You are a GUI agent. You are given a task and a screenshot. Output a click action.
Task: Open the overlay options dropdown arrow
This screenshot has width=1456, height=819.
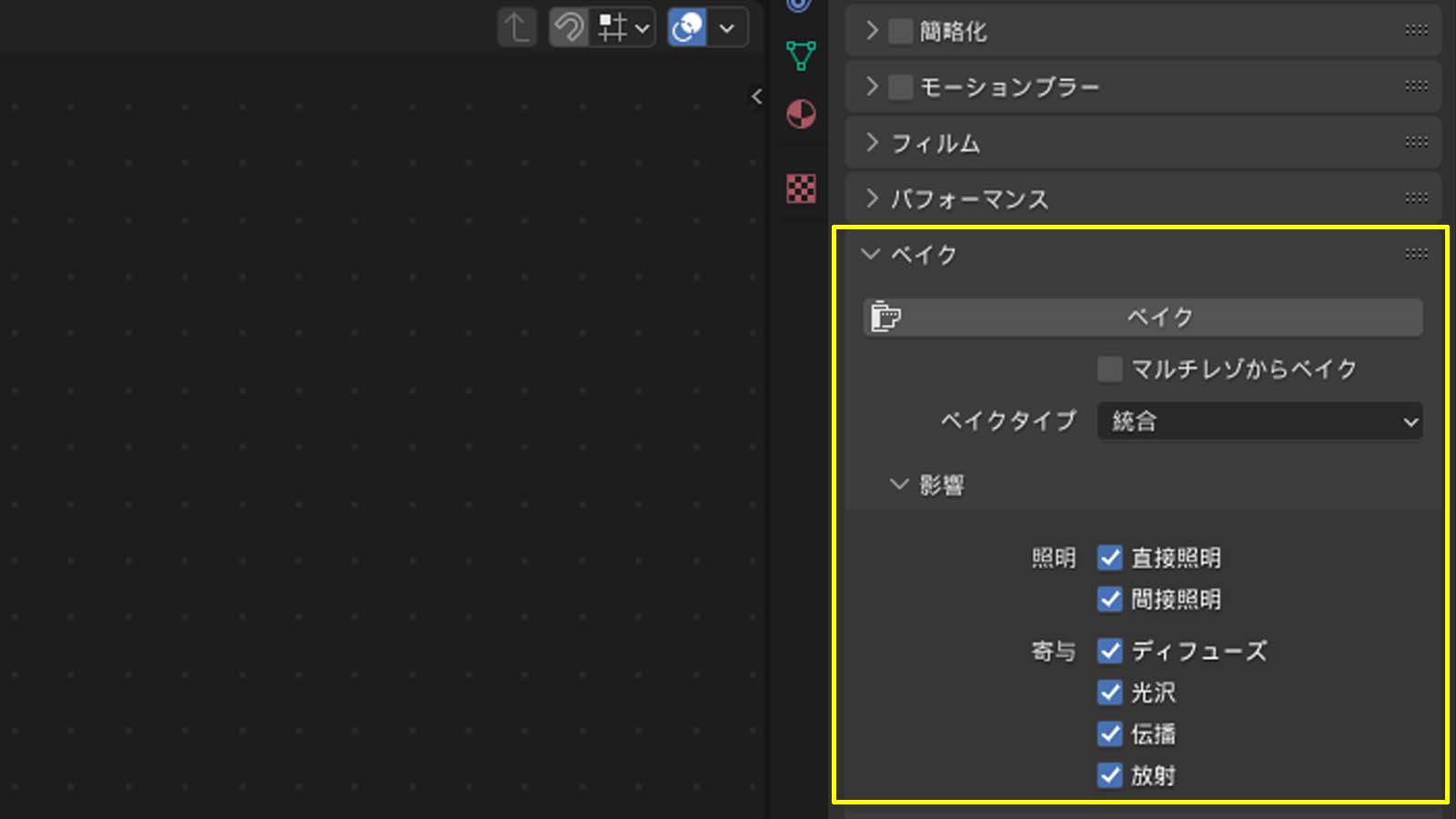(x=727, y=27)
